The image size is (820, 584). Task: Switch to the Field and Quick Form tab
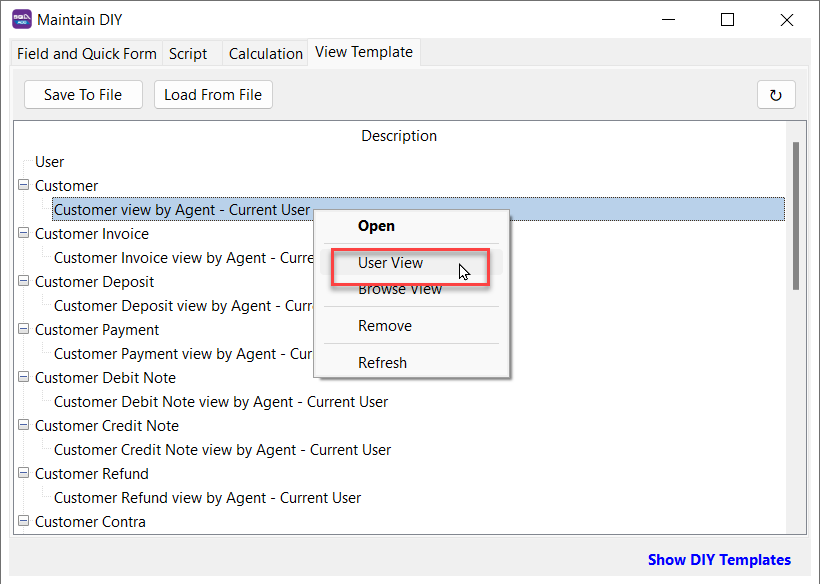[87, 54]
